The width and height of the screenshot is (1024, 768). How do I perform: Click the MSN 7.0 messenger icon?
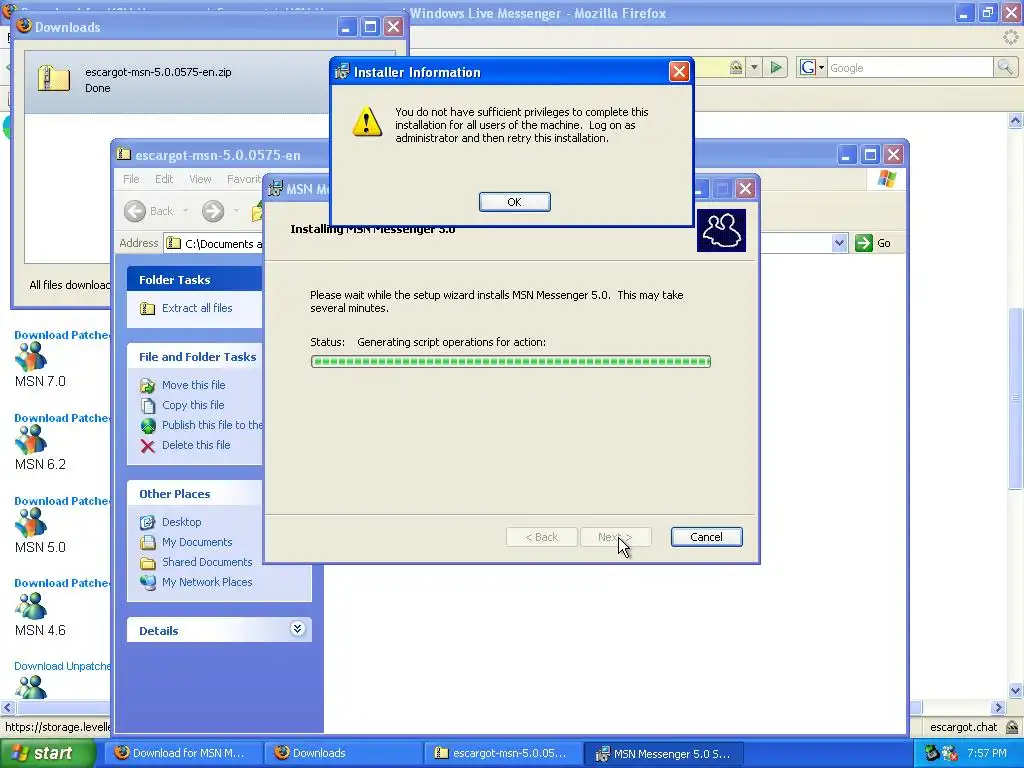(31, 357)
